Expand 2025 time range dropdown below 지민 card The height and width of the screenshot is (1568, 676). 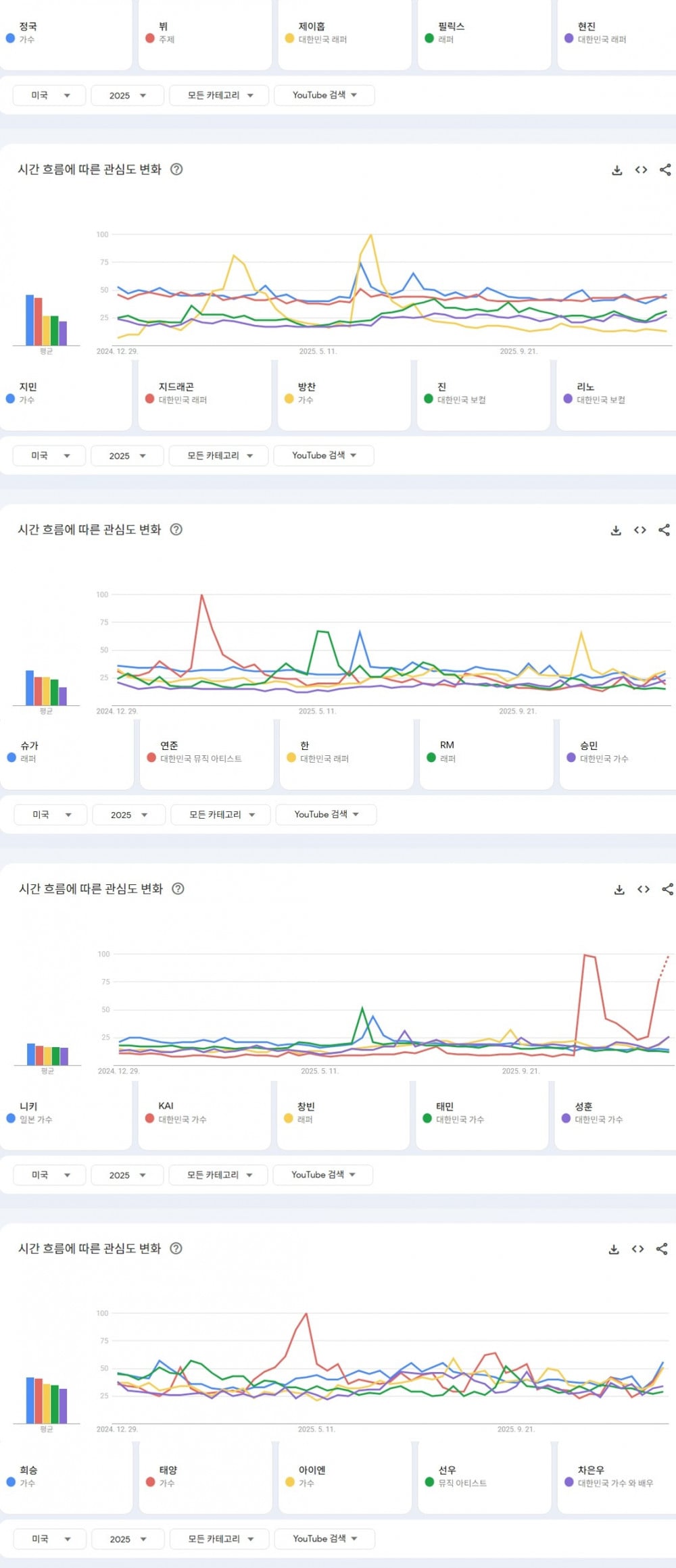(x=127, y=456)
